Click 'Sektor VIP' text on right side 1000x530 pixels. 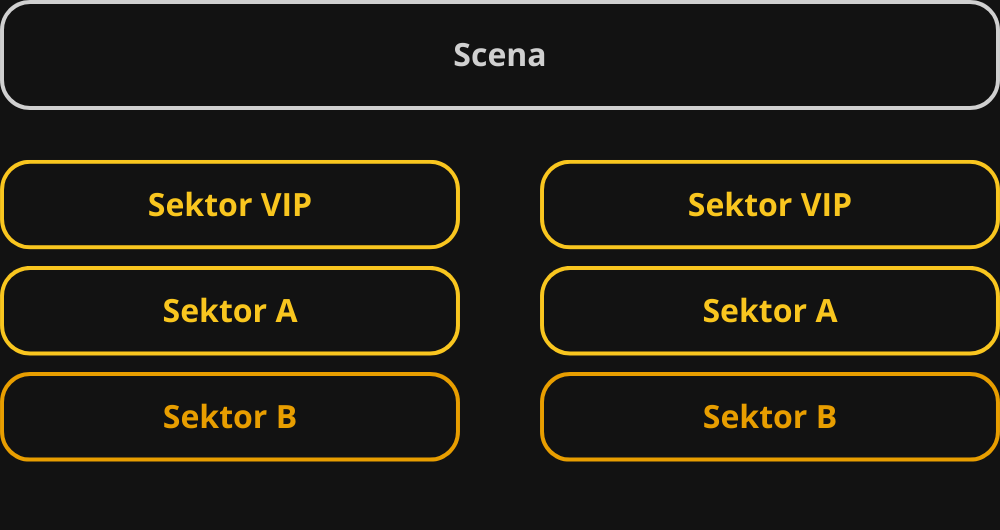pos(770,205)
